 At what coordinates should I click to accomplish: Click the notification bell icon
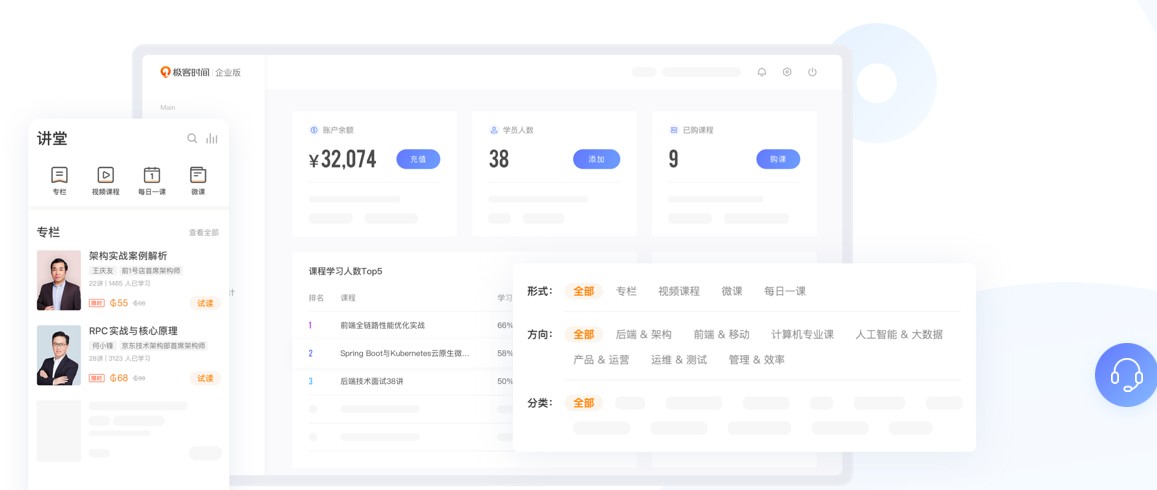[x=762, y=72]
